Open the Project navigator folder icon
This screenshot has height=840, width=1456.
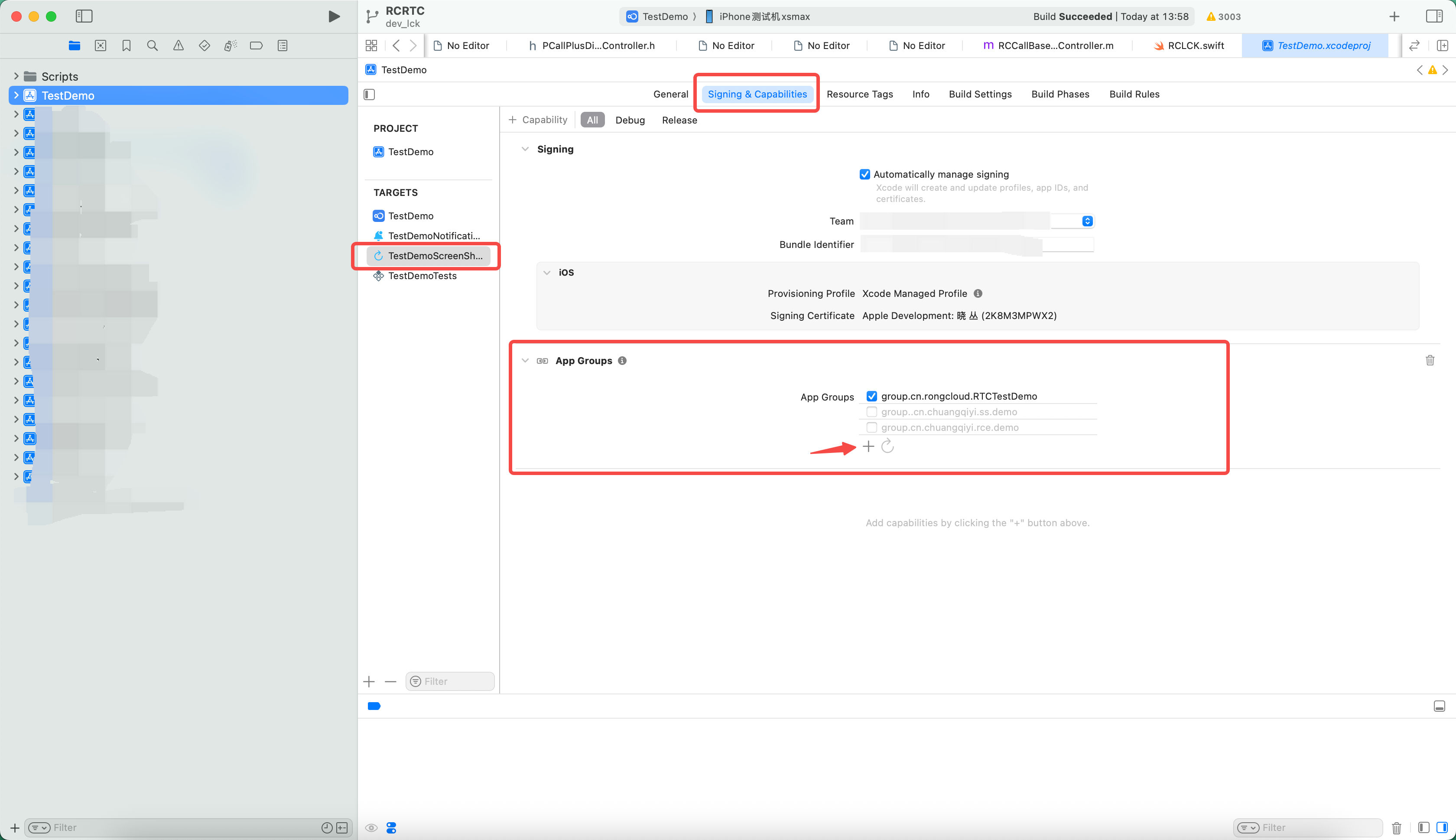[x=75, y=46]
